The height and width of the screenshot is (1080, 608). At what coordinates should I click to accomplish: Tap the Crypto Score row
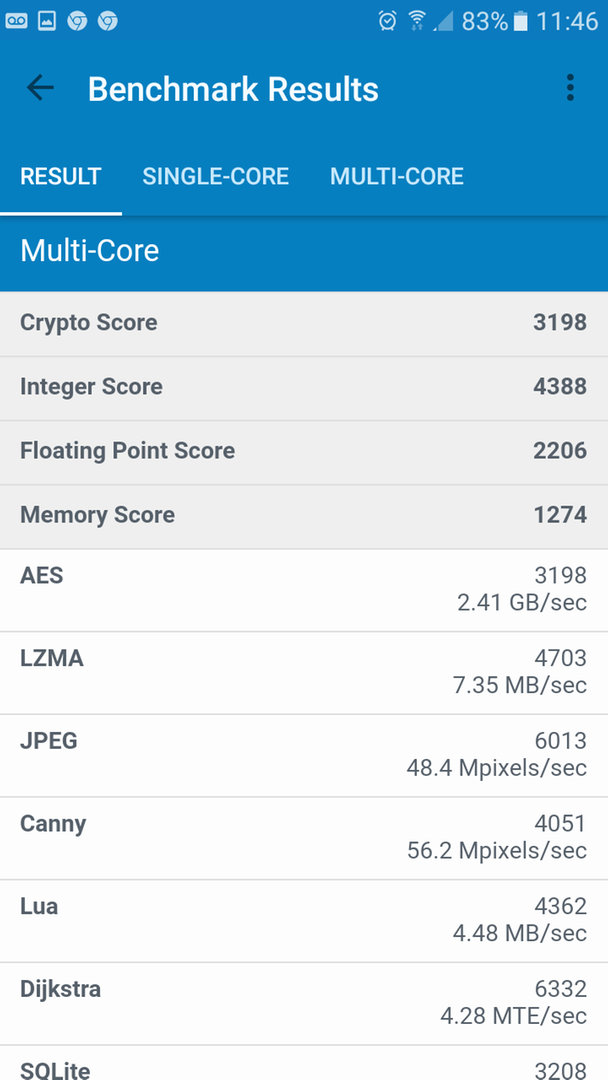304,322
